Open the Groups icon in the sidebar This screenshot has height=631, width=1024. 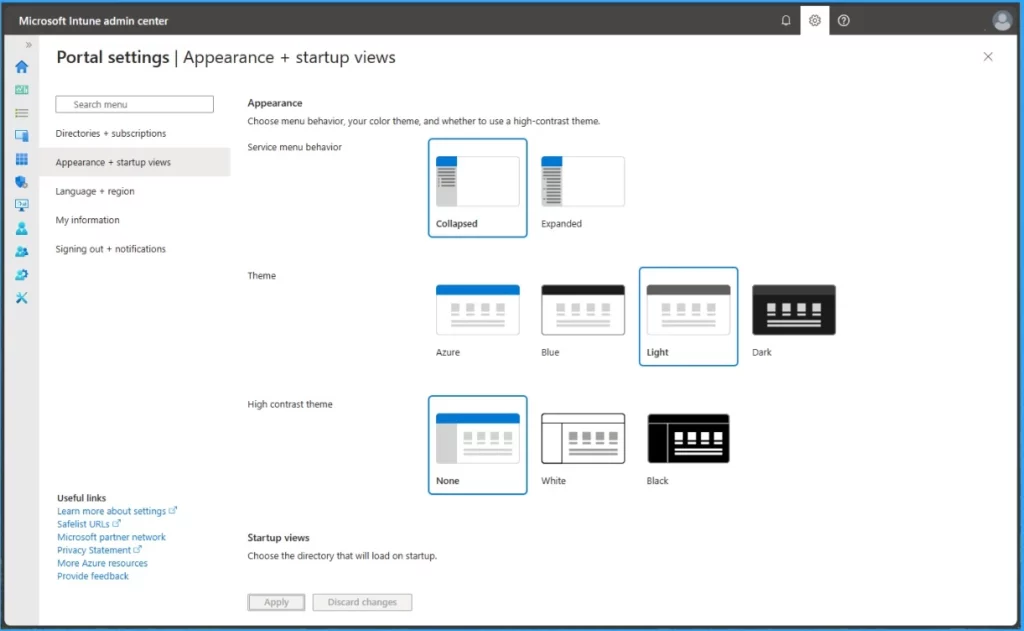coord(22,251)
